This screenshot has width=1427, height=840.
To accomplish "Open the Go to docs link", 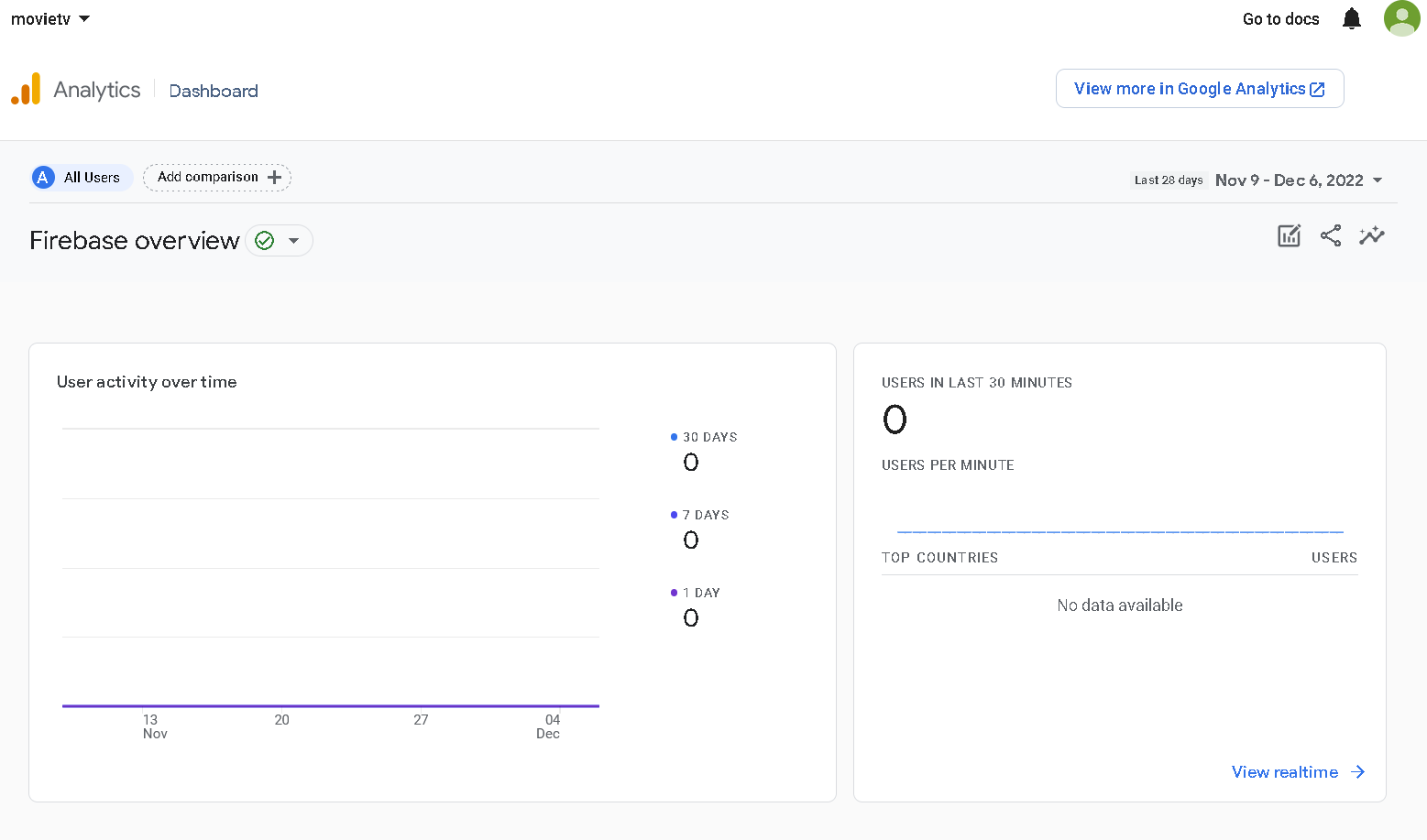I will [1280, 19].
